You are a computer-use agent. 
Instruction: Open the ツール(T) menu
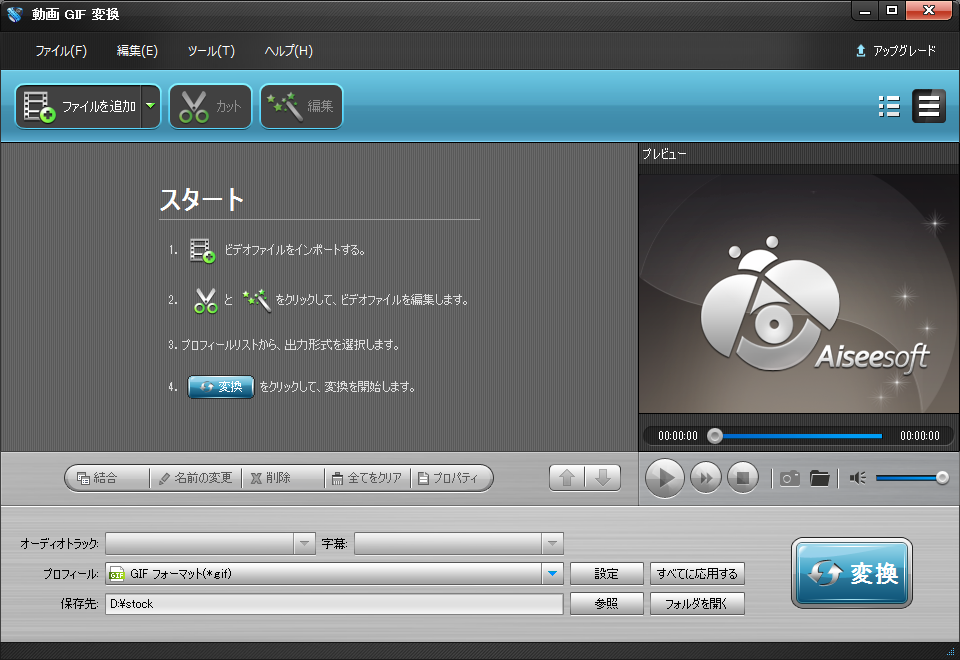coord(210,50)
